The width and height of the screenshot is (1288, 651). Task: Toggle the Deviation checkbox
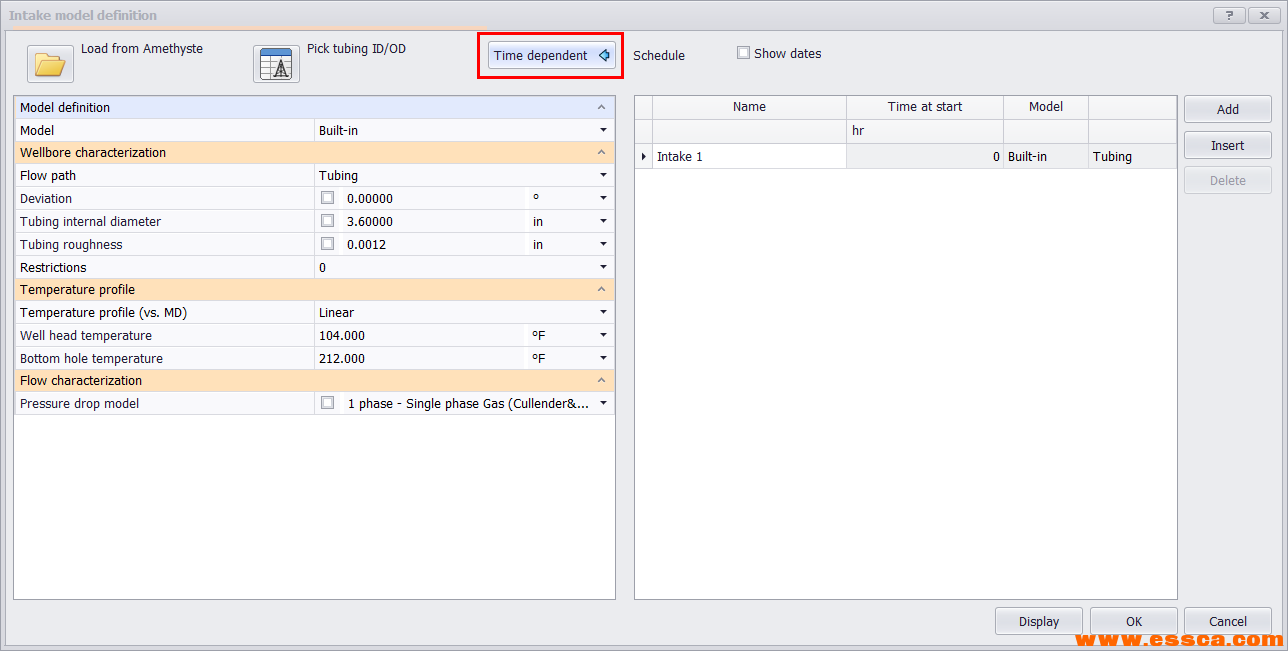coord(327,198)
